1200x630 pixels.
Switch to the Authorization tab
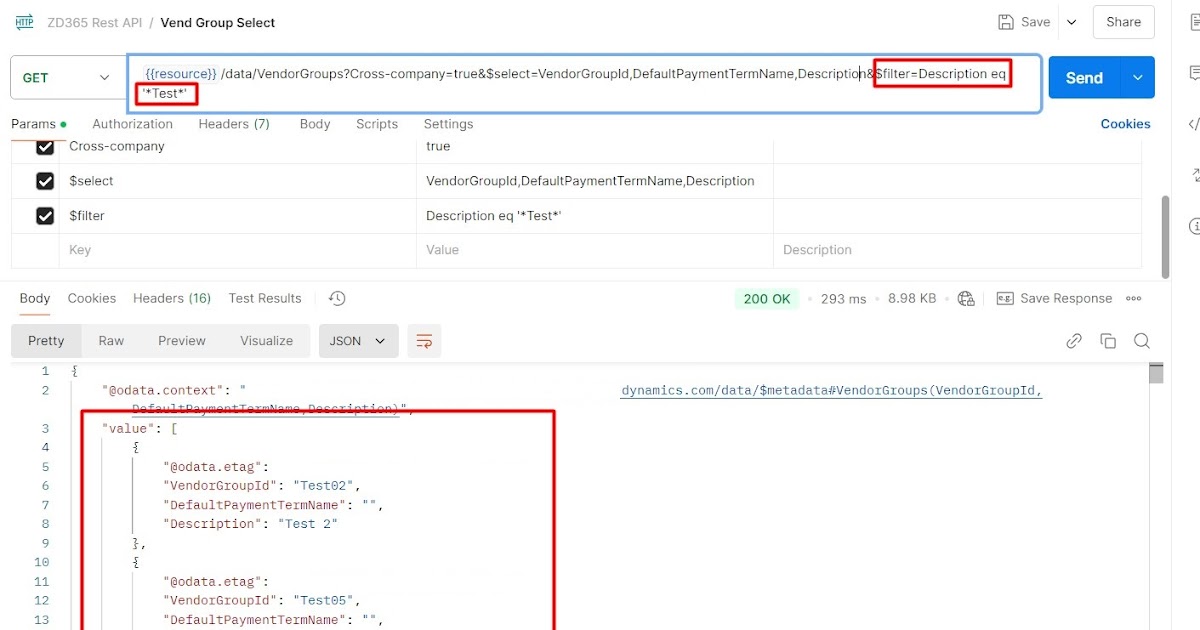point(132,124)
